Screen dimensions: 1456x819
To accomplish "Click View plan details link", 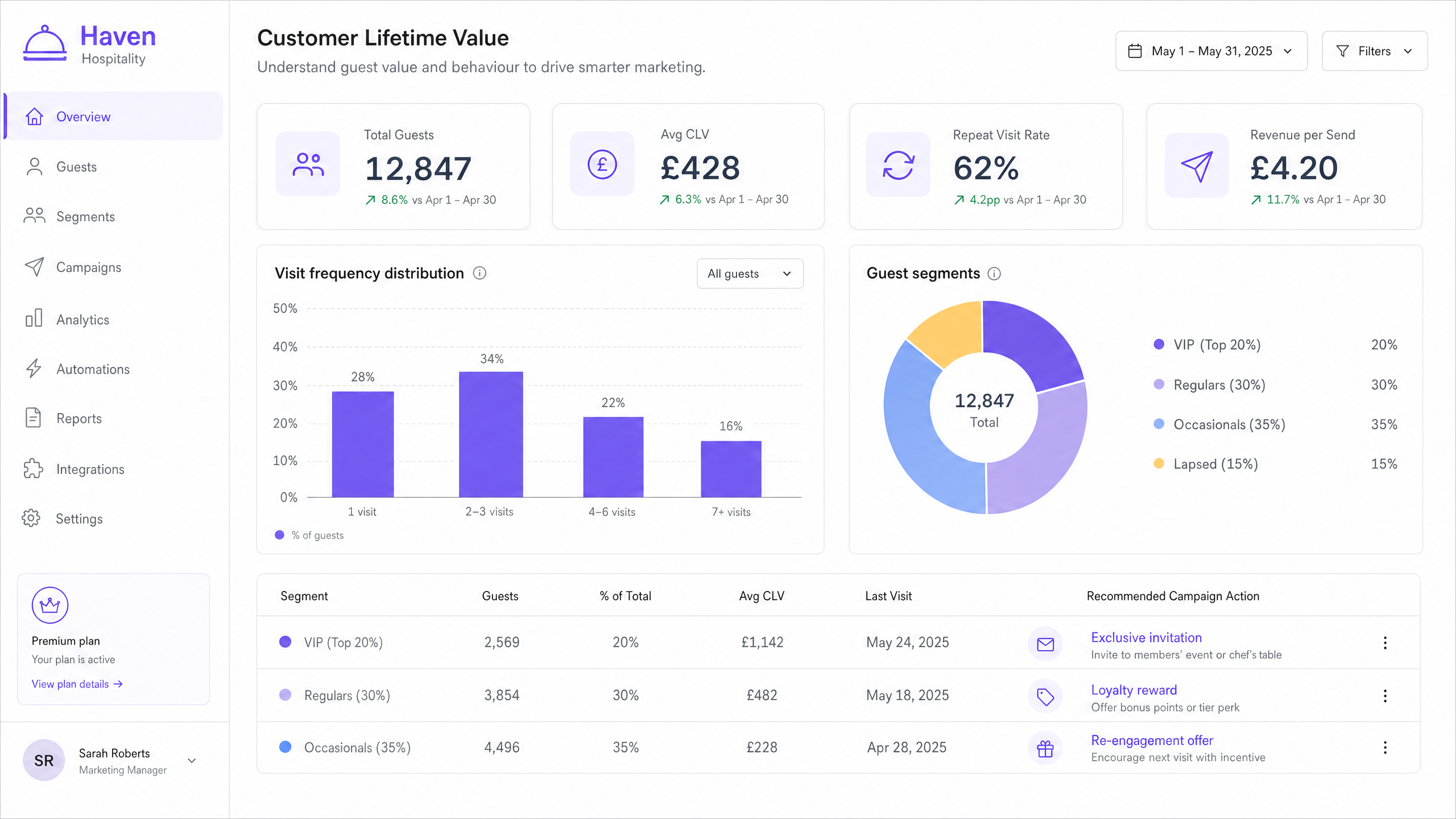I will point(77,684).
